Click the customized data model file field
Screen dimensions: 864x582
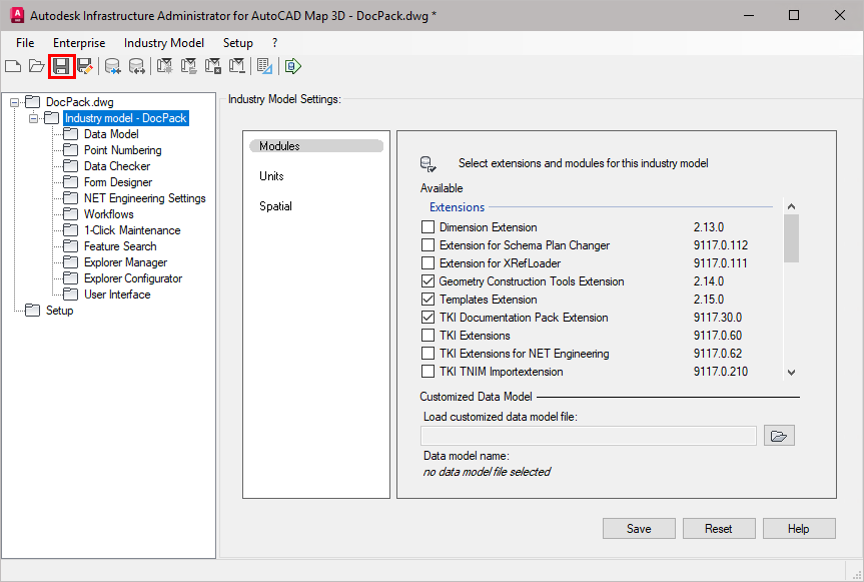(588, 436)
